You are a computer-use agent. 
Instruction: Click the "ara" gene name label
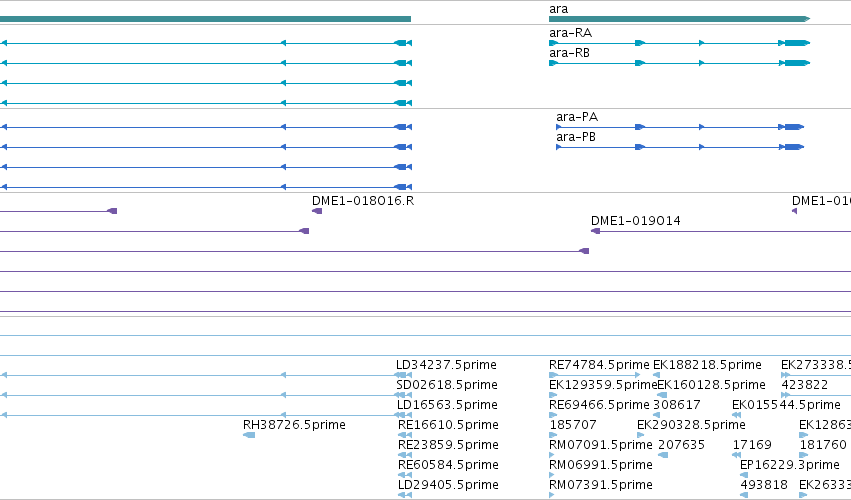pos(558,9)
